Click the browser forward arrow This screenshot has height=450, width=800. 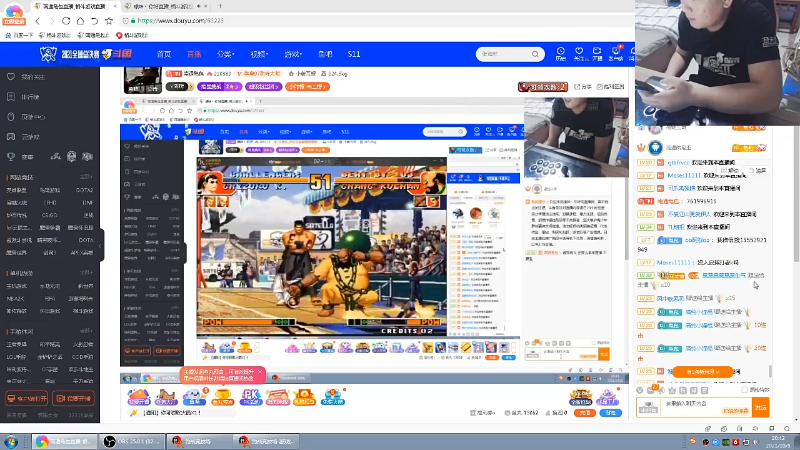(52, 21)
